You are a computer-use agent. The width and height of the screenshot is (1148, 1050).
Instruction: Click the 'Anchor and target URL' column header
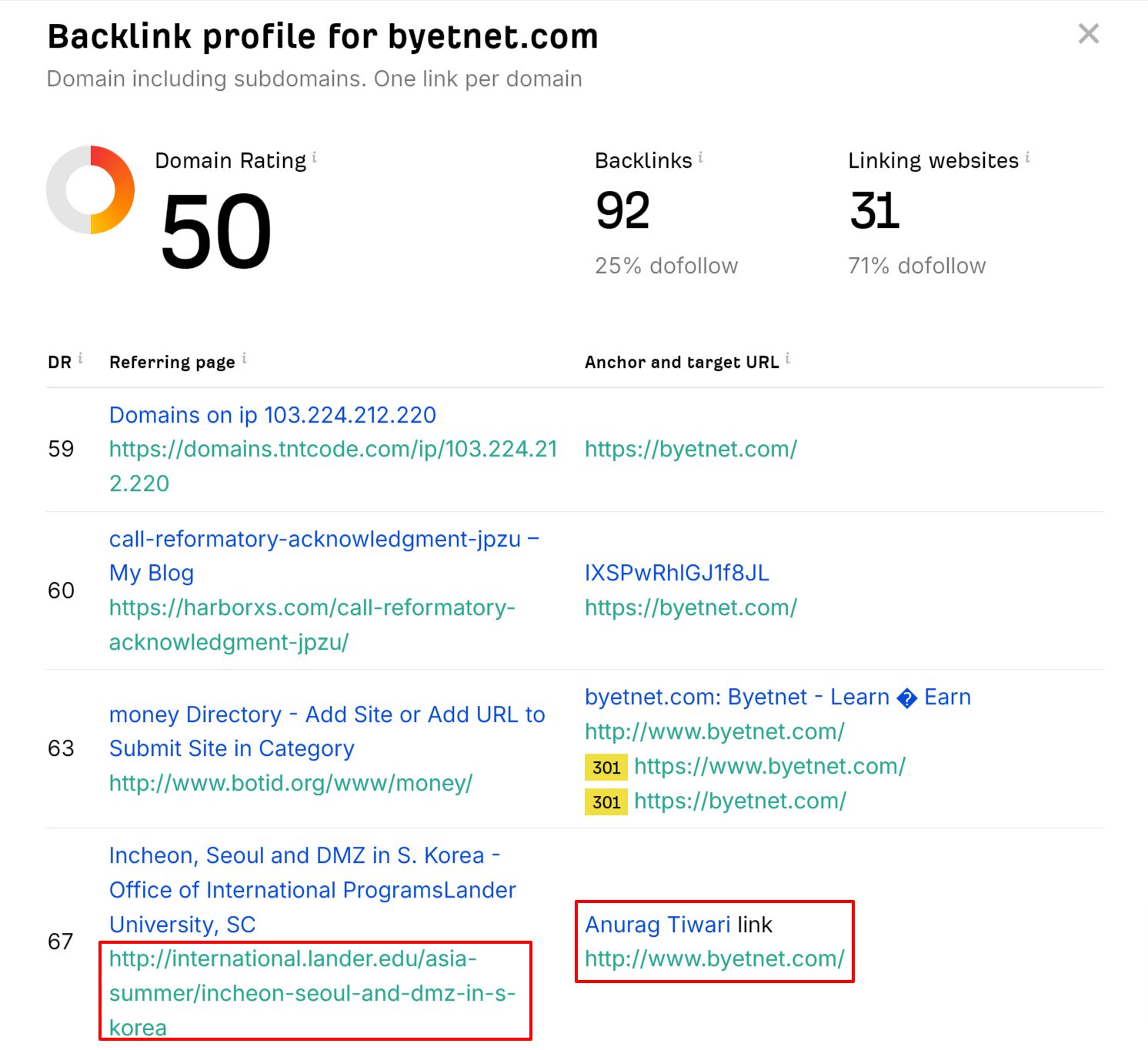(x=682, y=362)
